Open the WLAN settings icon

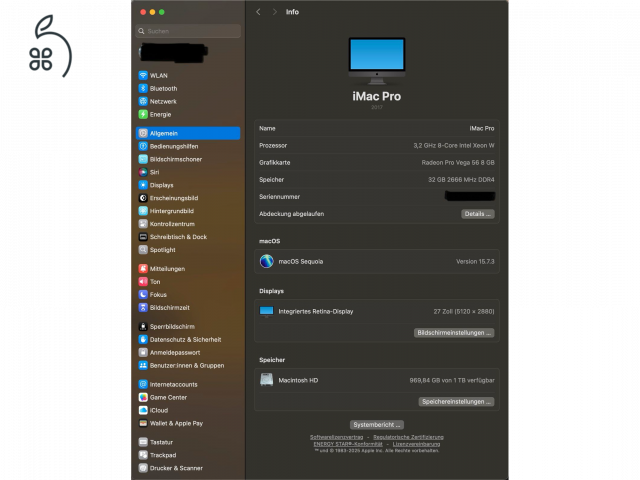143,76
